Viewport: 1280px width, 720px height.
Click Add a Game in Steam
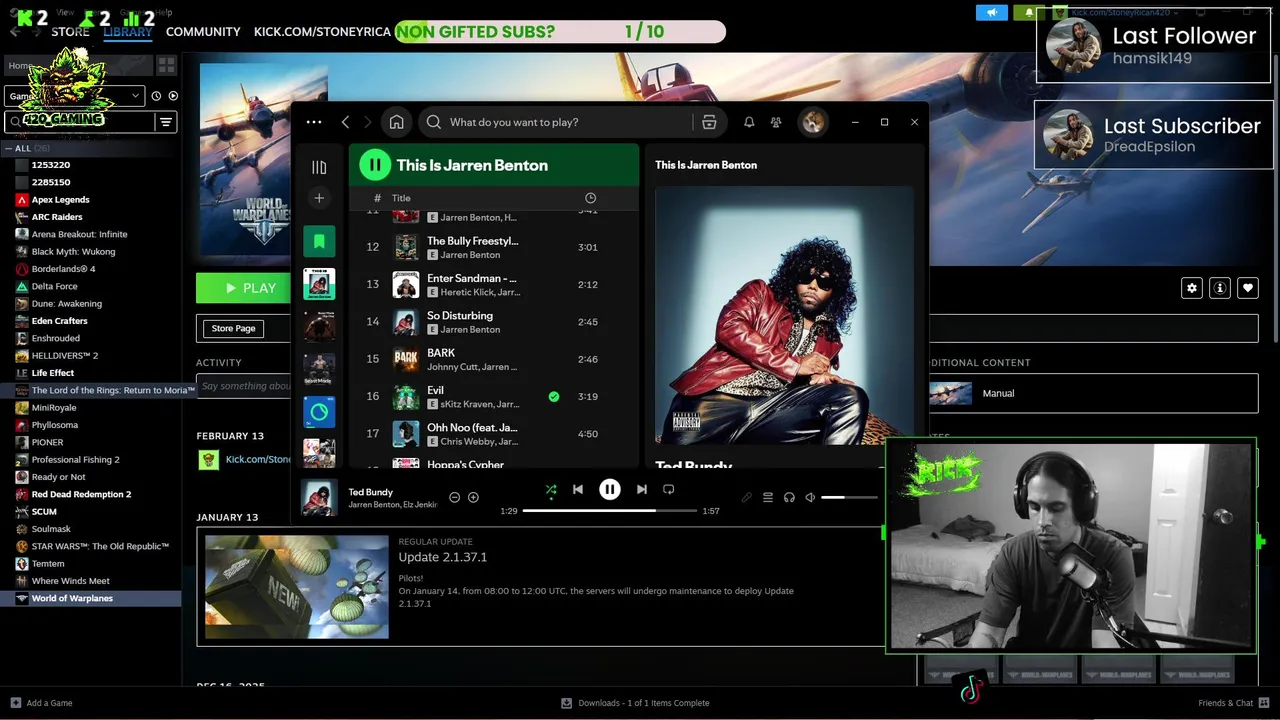41,703
